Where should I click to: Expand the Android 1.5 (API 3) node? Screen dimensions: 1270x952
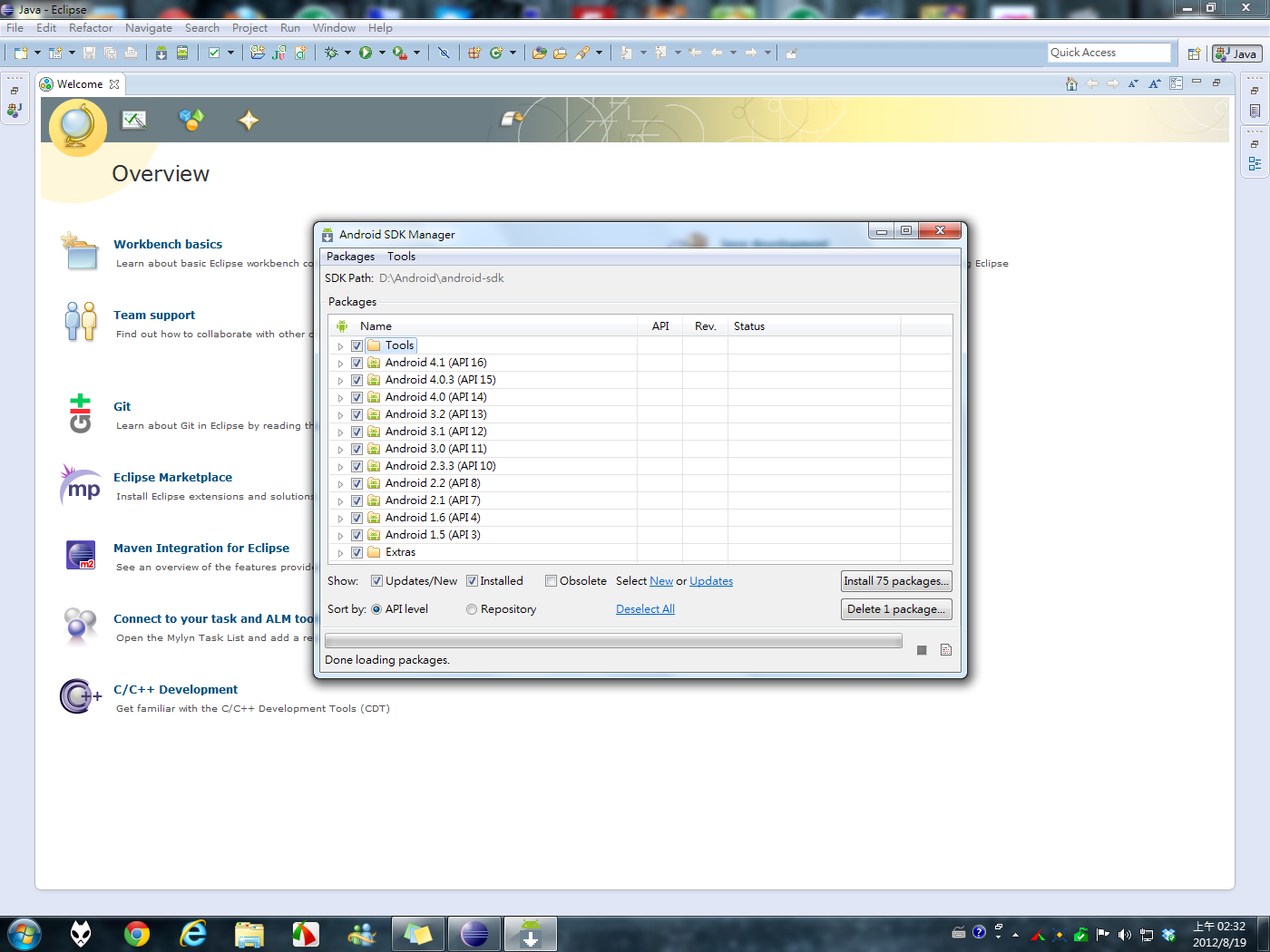click(x=340, y=536)
